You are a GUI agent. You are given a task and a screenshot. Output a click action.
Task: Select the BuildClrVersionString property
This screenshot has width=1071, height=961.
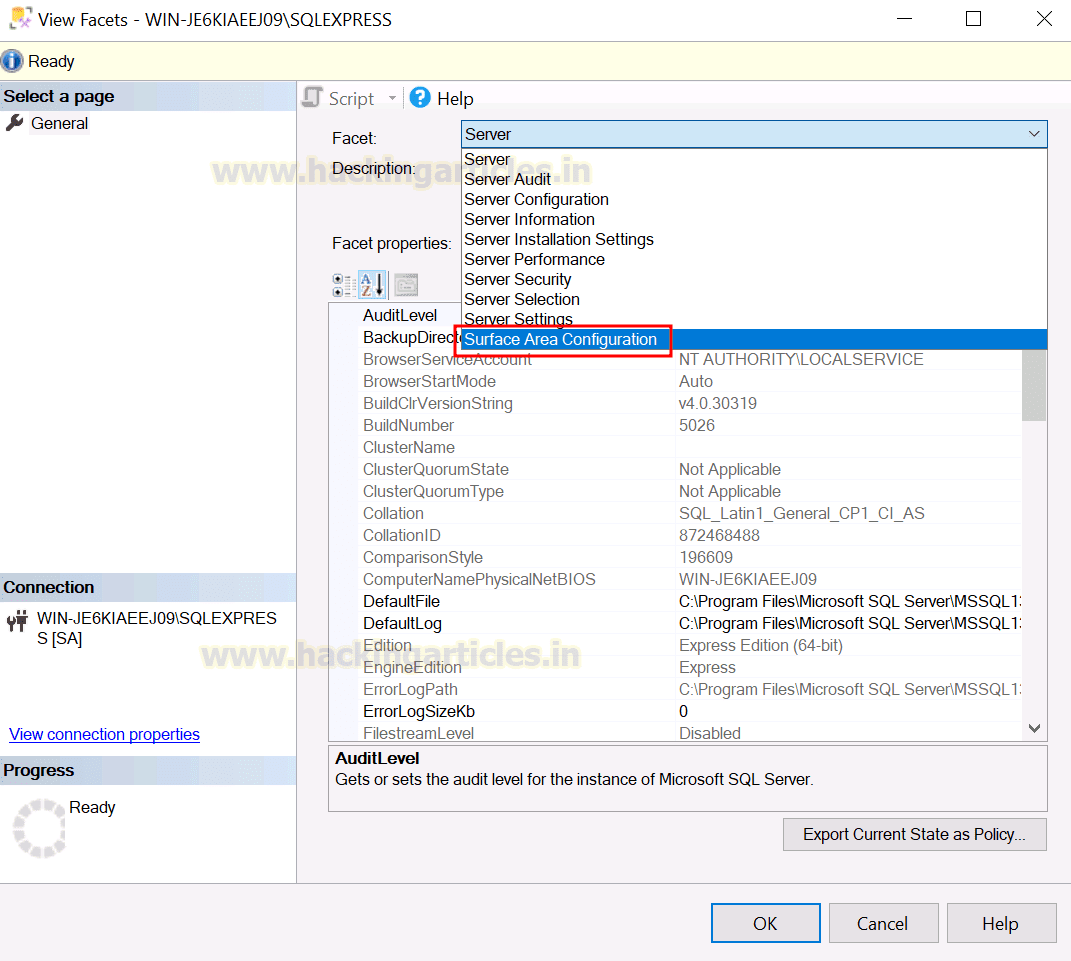[438, 404]
